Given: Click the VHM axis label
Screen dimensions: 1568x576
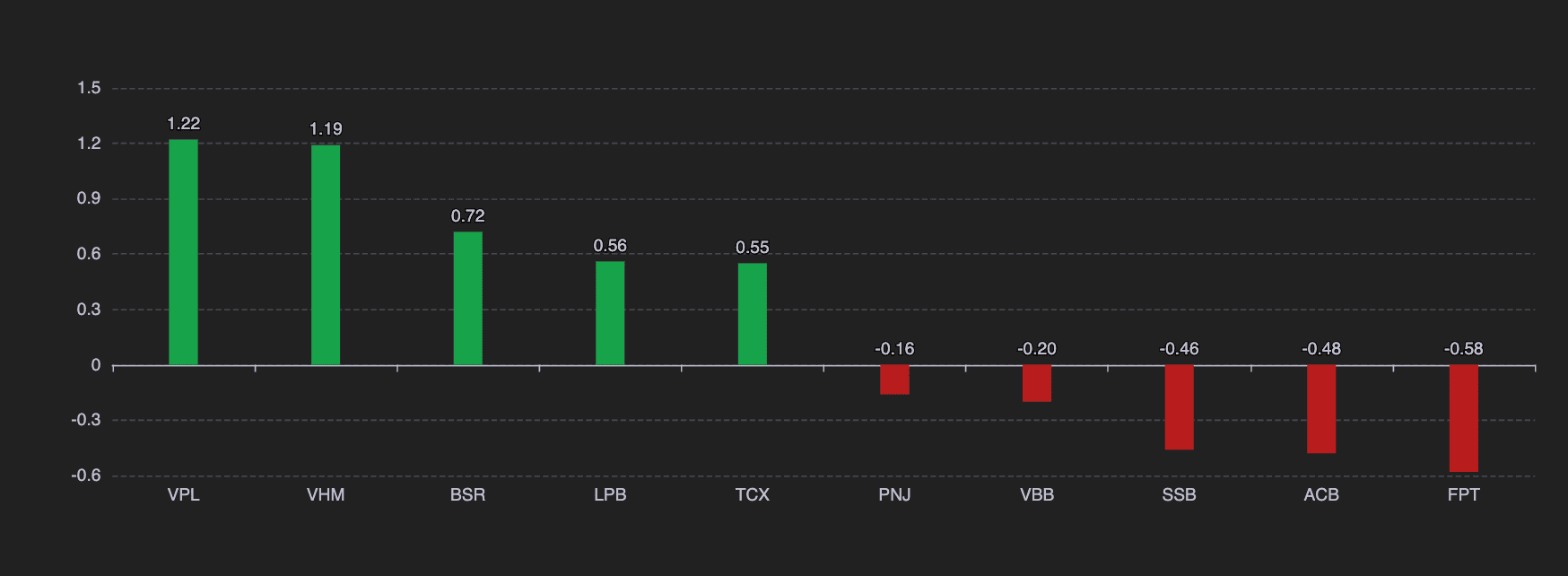Looking at the screenshot, I should pos(326,495).
